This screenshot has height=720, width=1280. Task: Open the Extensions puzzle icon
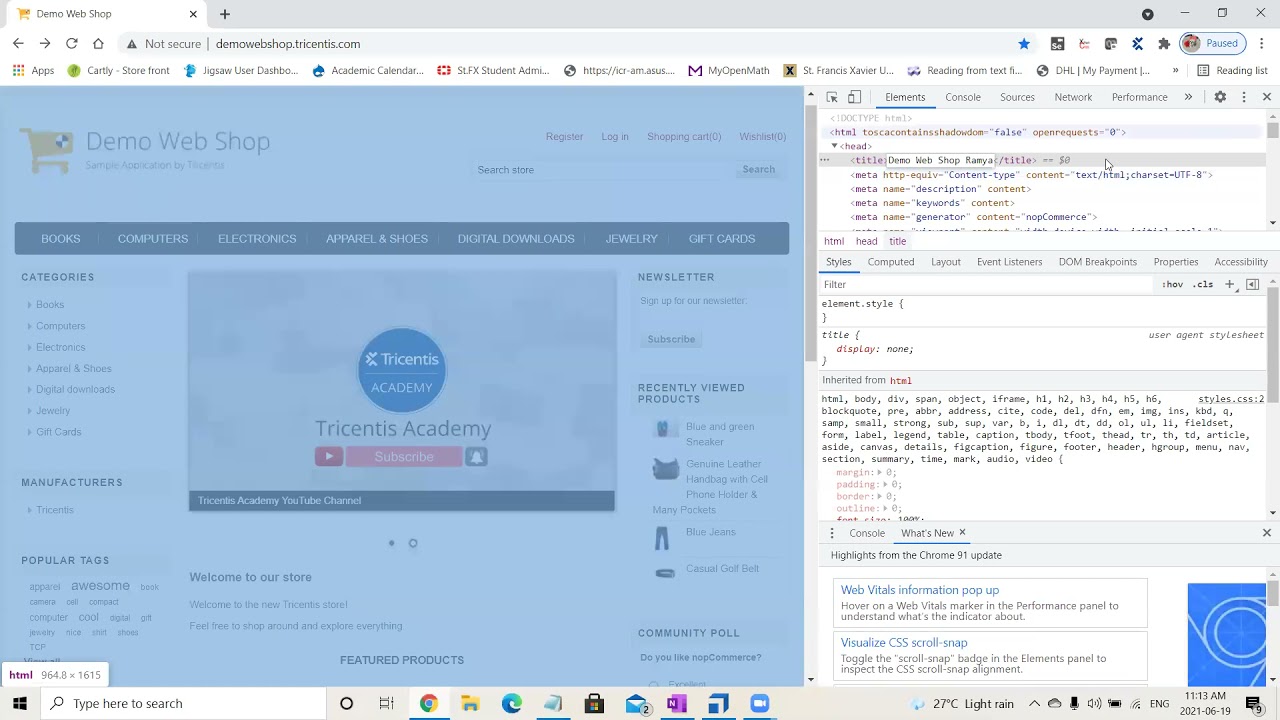tap(1164, 44)
